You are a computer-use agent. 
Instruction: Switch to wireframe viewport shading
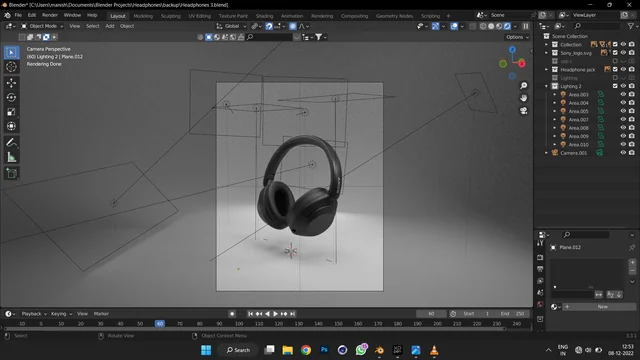[x=483, y=26]
